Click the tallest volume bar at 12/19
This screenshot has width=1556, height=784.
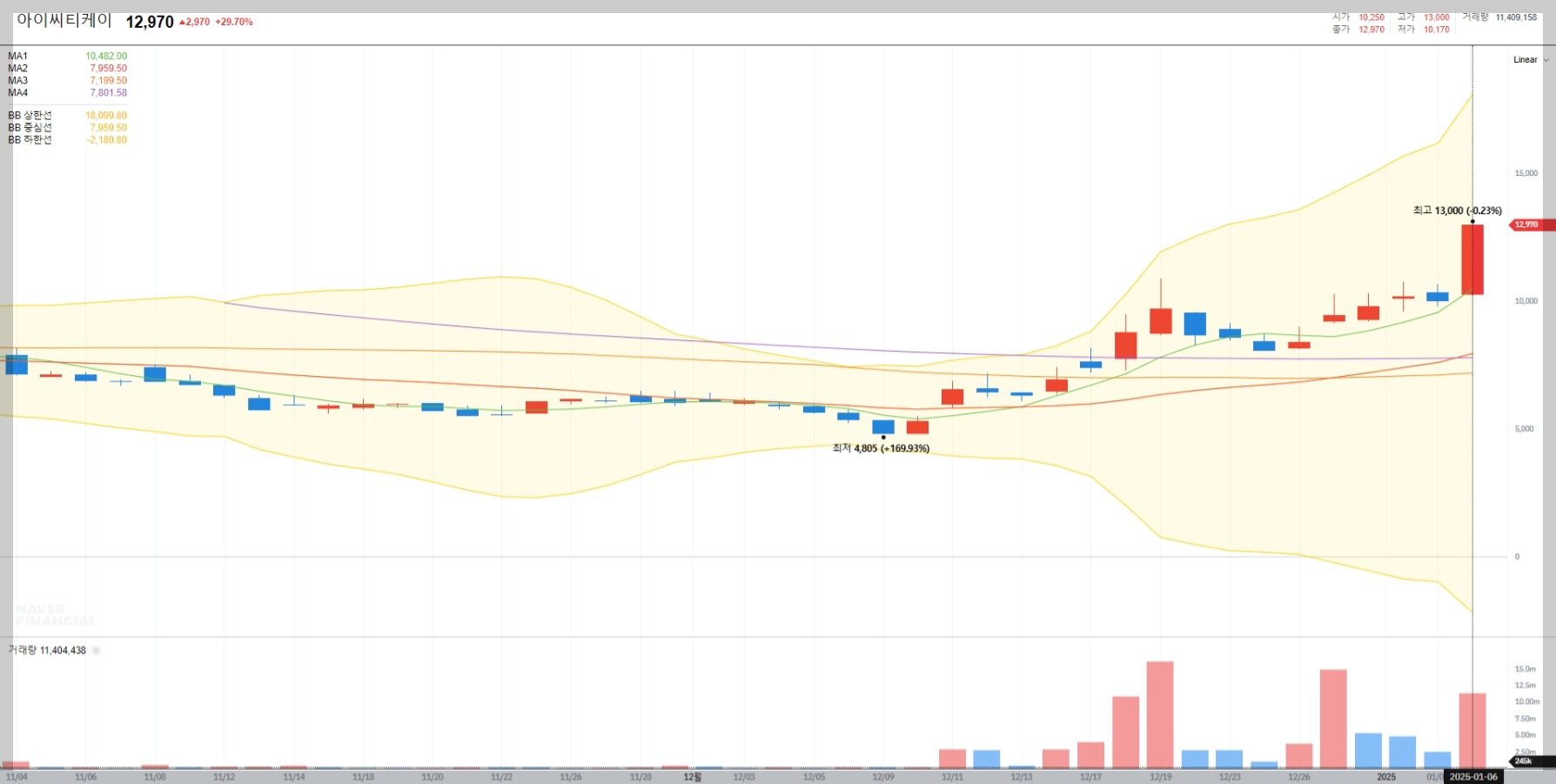point(1160,714)
